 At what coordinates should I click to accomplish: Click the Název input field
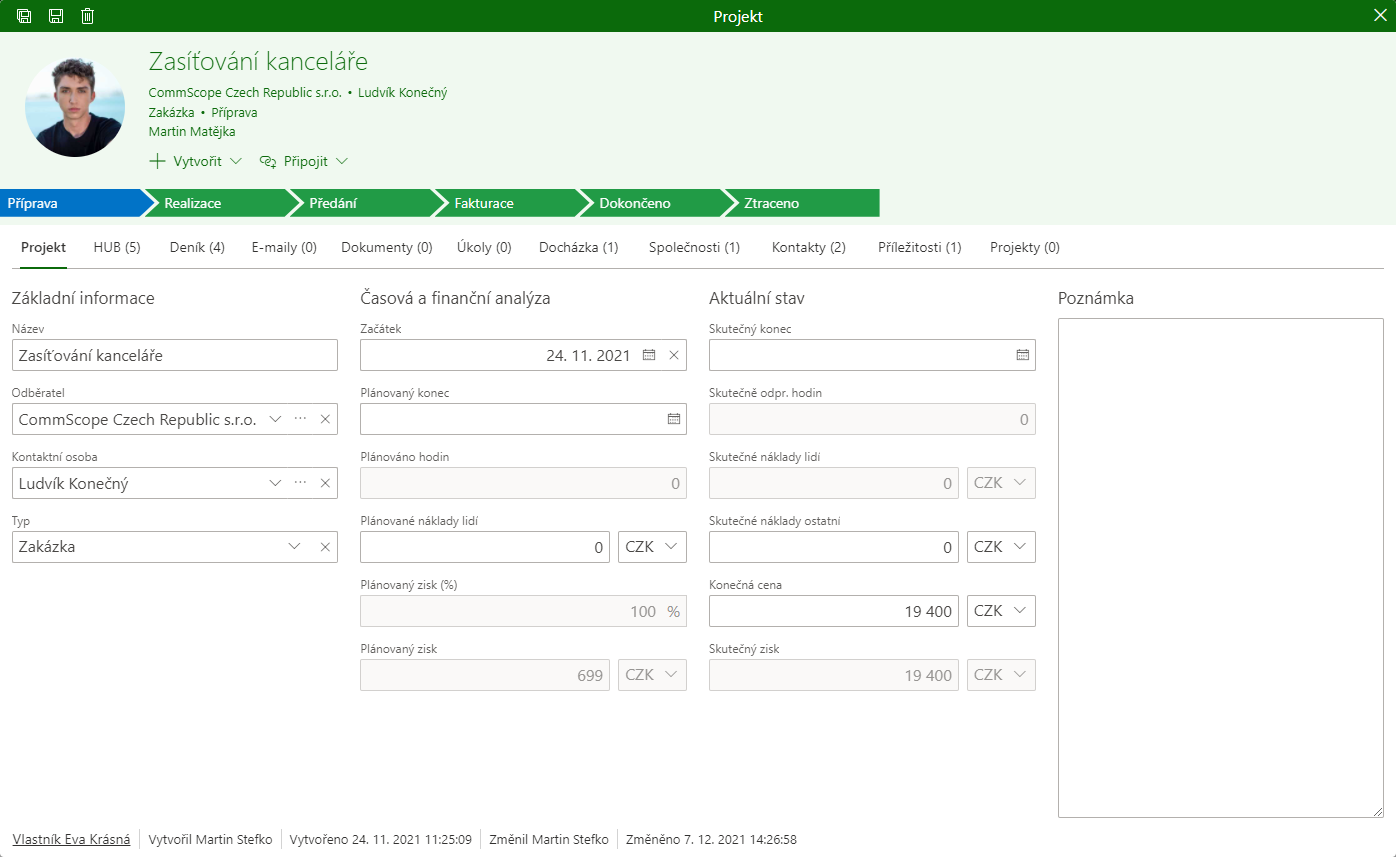(175, 355)
